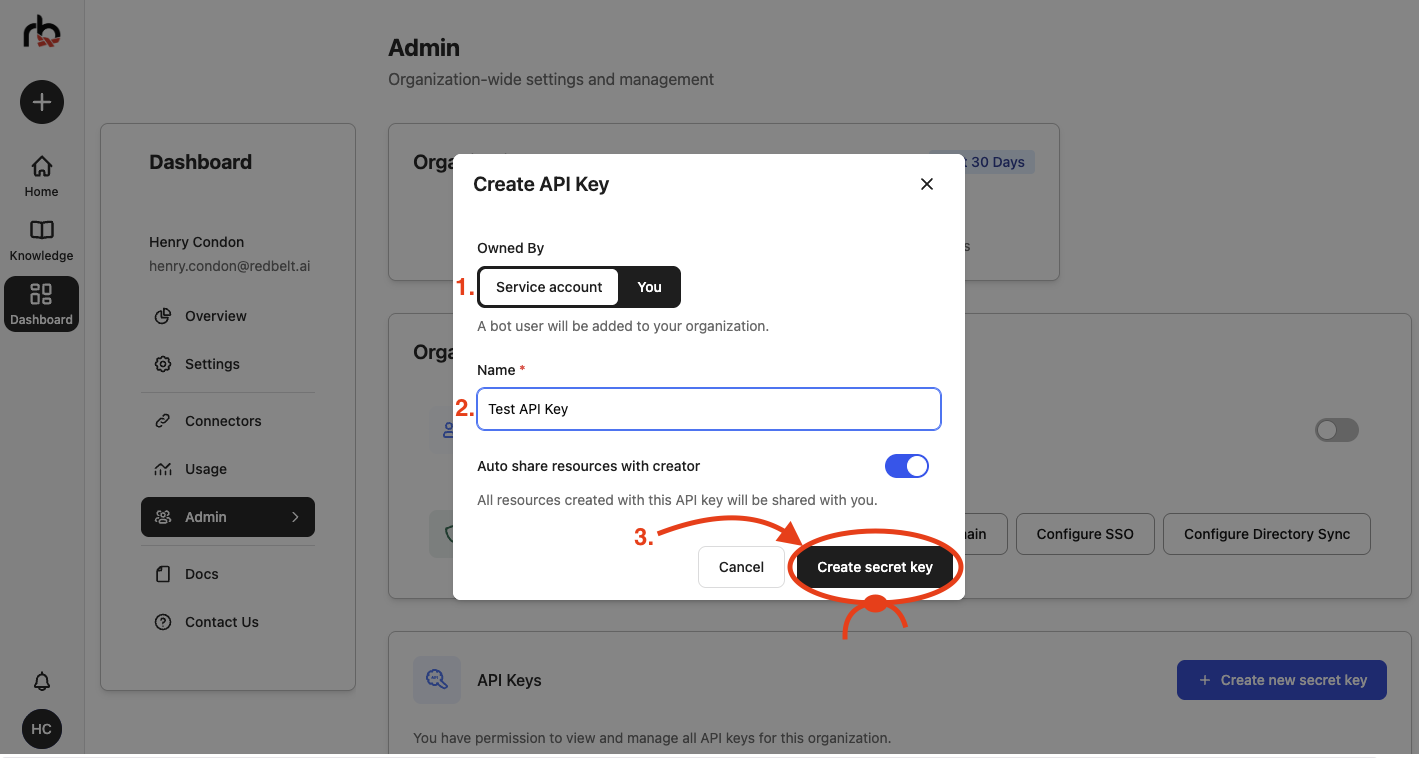
Task: Open the notification bell
Action: (x=41, y=681)
